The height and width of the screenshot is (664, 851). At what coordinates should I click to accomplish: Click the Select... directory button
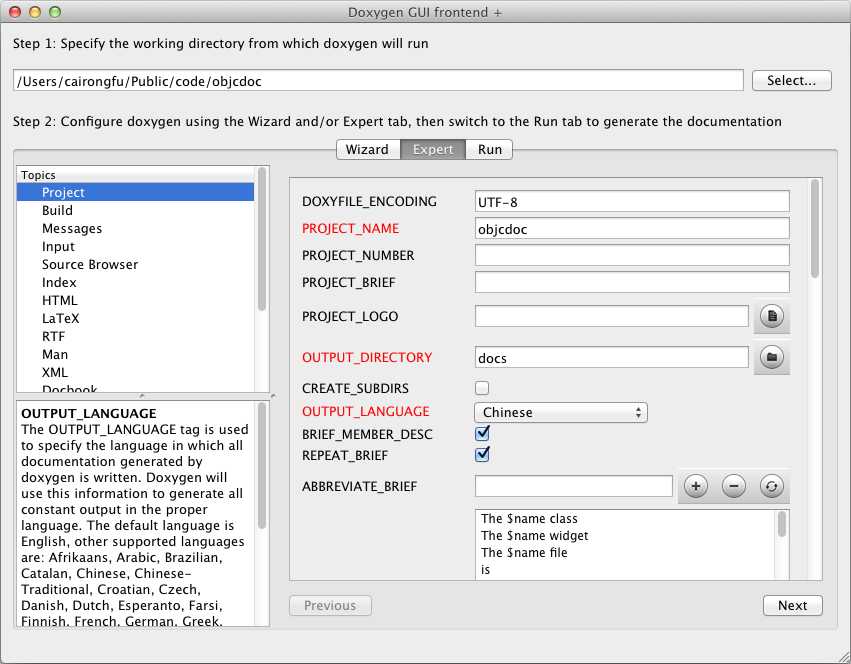point(791,80)
